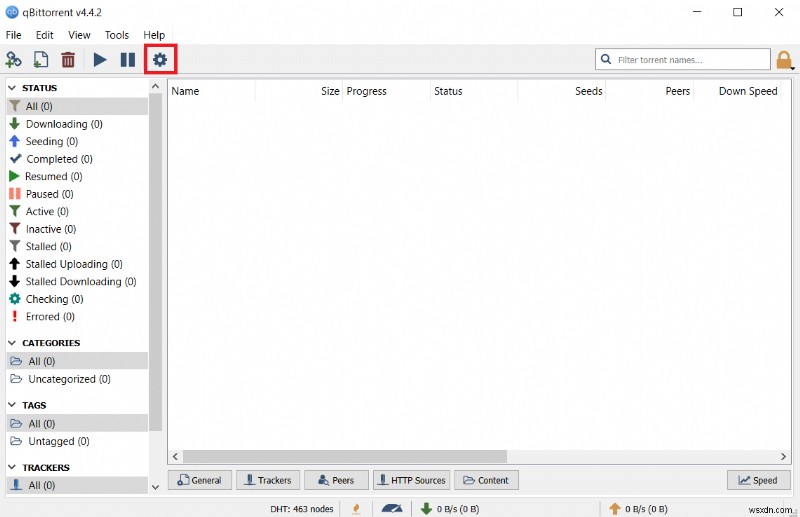The image size is (800, 517).
Task: Sort by Down Speed column header
Action: click(x=737, y=91)
